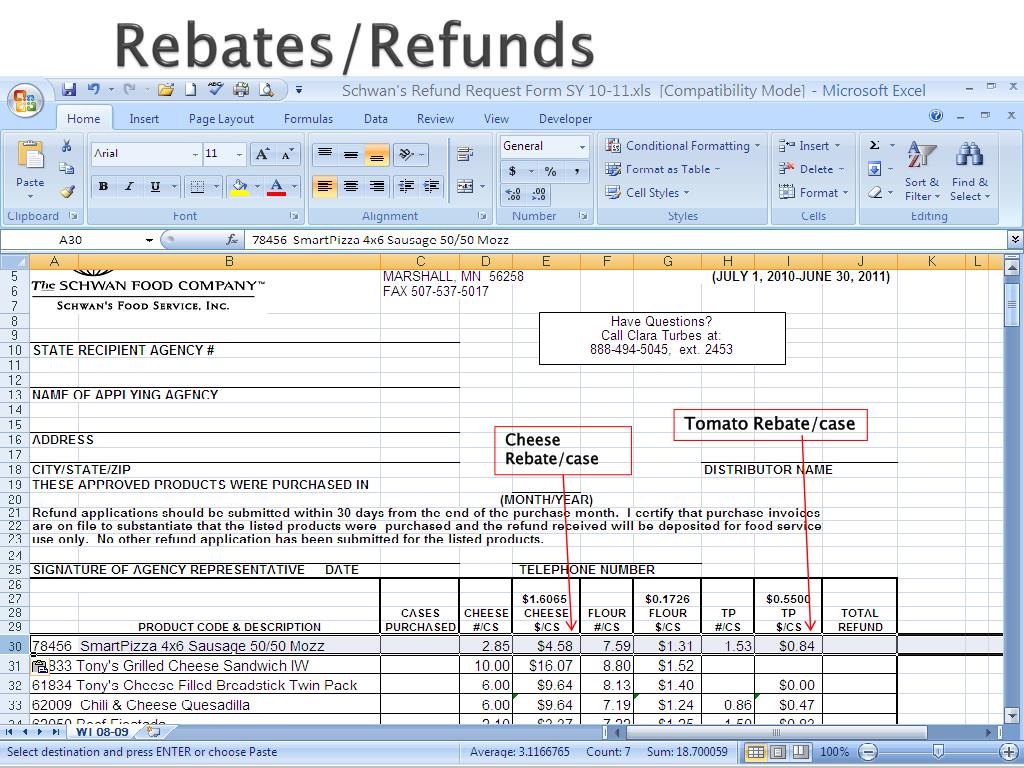Open a file from Quick Access toolbar
Screen dimensions: 1024x768
165,89
